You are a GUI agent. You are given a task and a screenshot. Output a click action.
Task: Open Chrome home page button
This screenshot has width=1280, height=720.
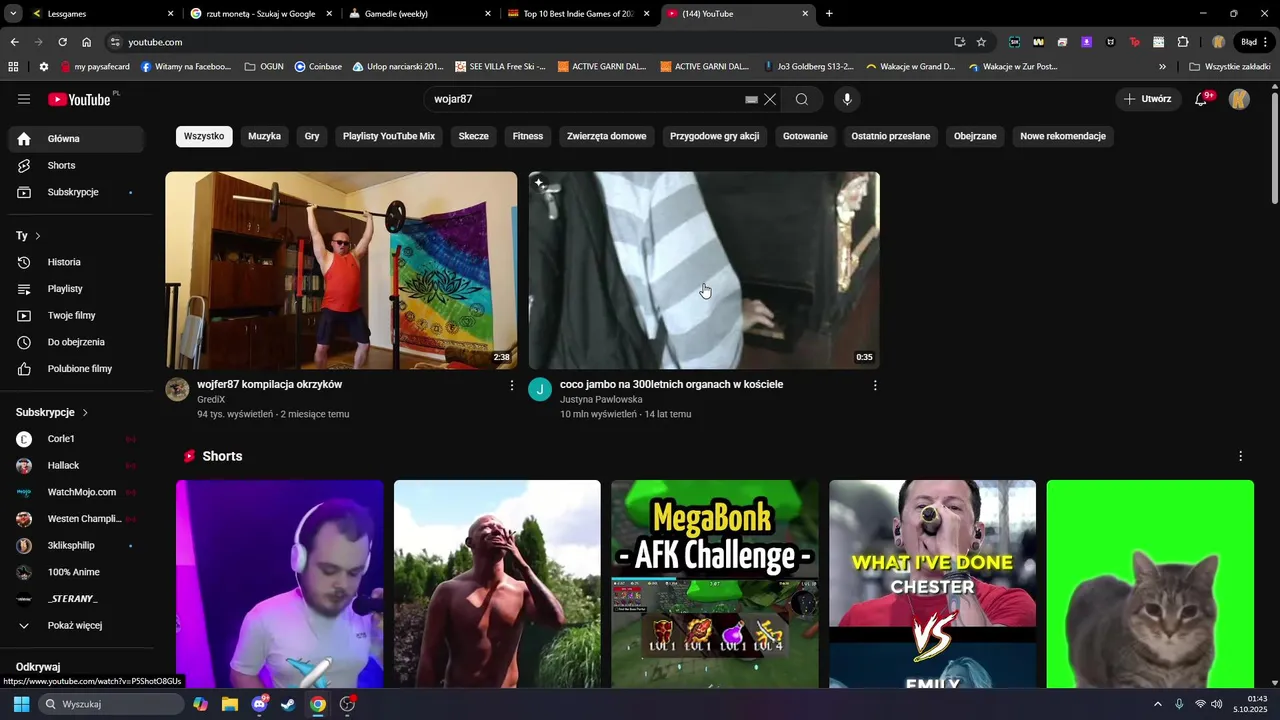(x=87, y=42)
